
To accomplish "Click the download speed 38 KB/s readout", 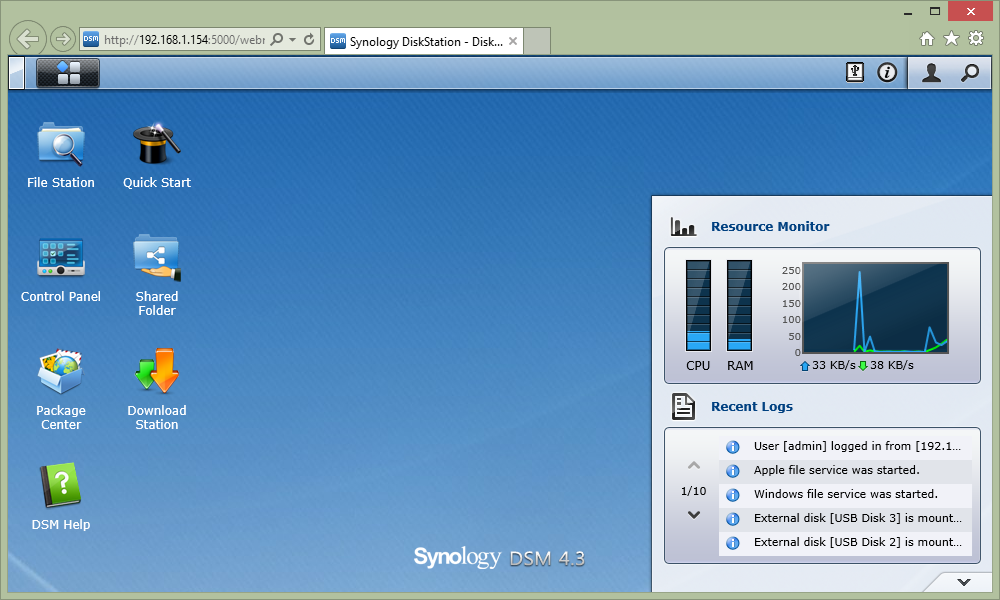I will point(886,365).
